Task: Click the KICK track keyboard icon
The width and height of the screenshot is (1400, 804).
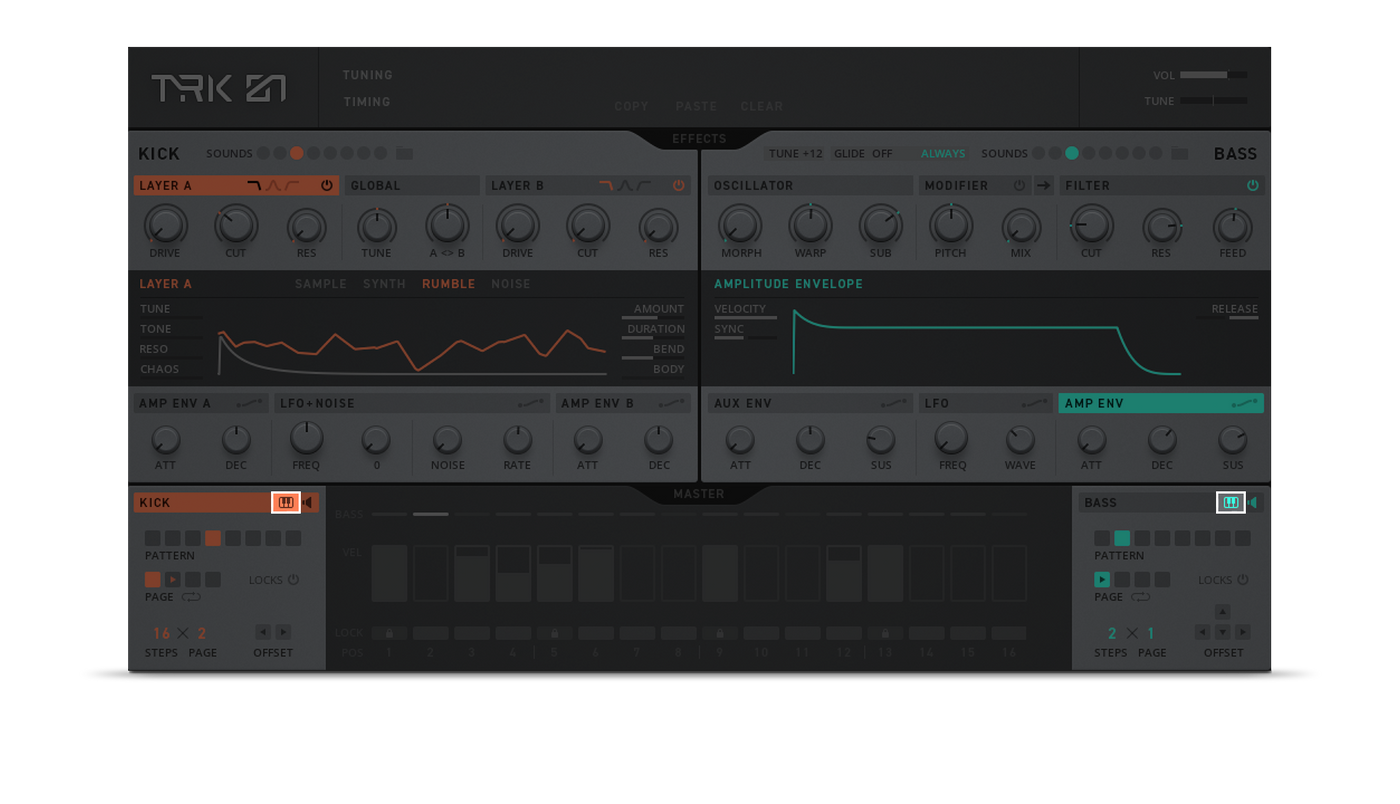Action: click(286, 503)
